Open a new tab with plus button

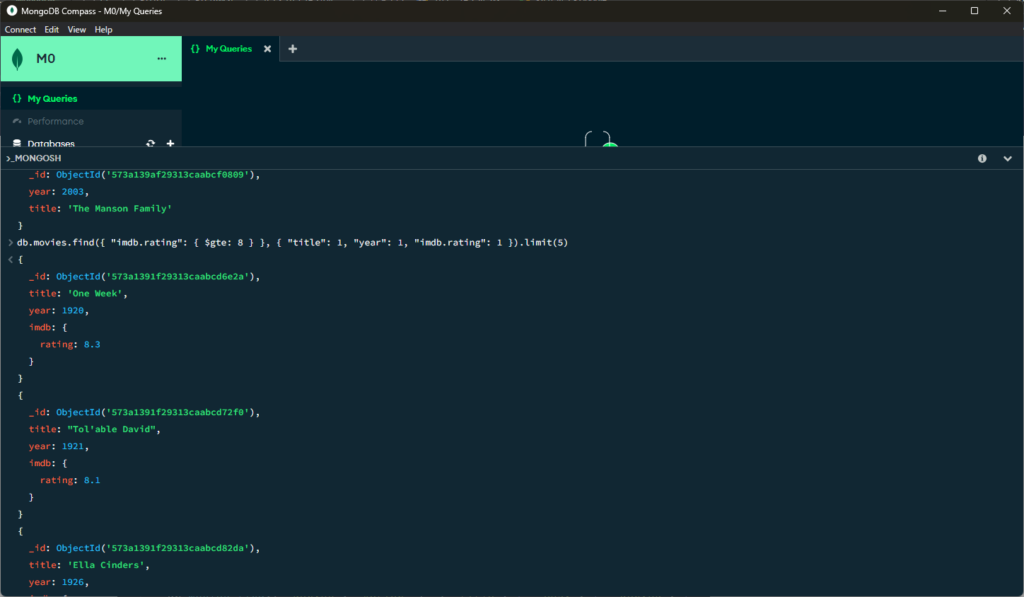(x=293, y=49)
